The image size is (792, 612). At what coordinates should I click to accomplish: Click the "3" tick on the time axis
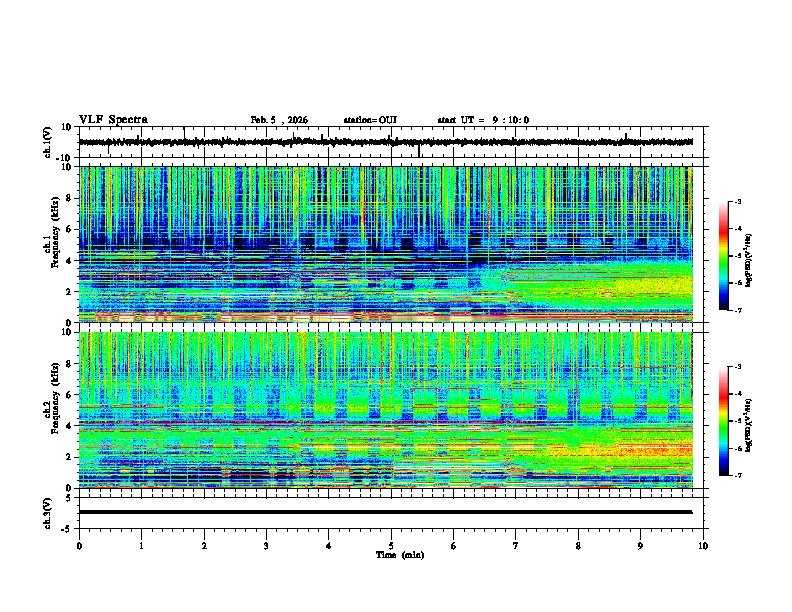[266, 546]
